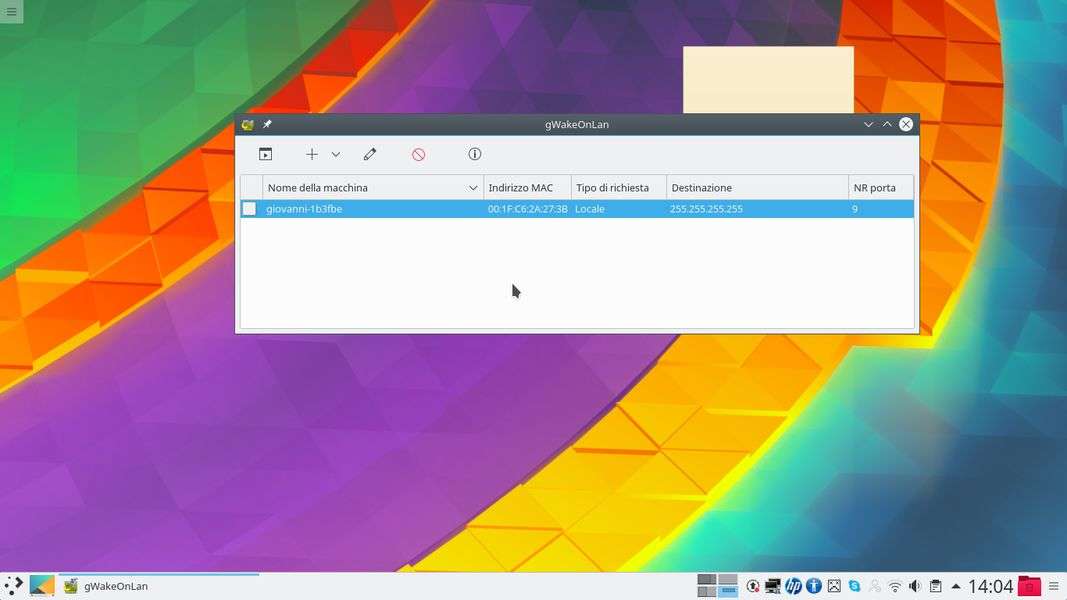Switch to the highlighted virtual desktop in pager
The height and width of the screenshot is (600, 1067).
coord(728,591)
